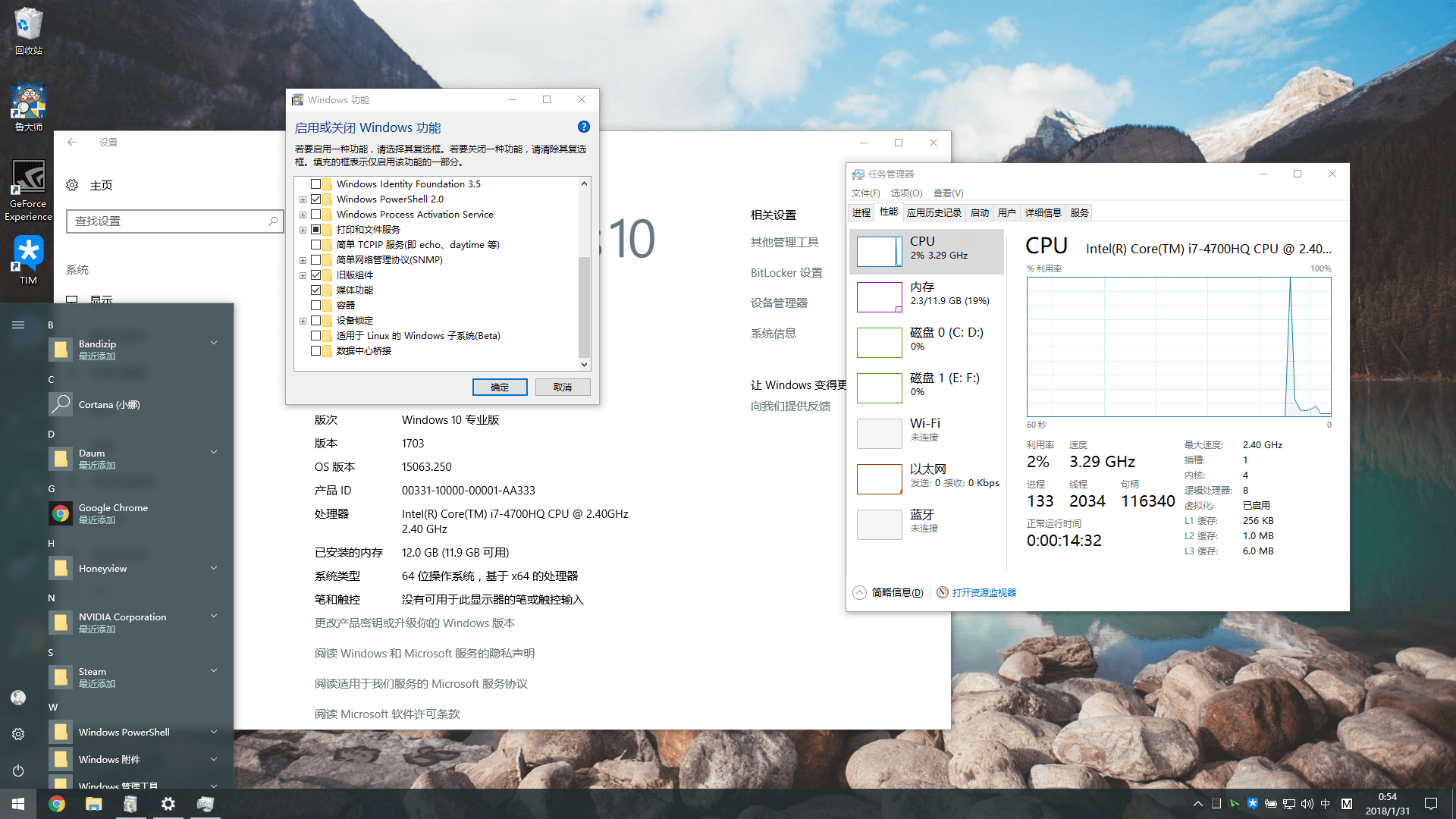Switch to the 详细信息 tab

click(1043, 213)
